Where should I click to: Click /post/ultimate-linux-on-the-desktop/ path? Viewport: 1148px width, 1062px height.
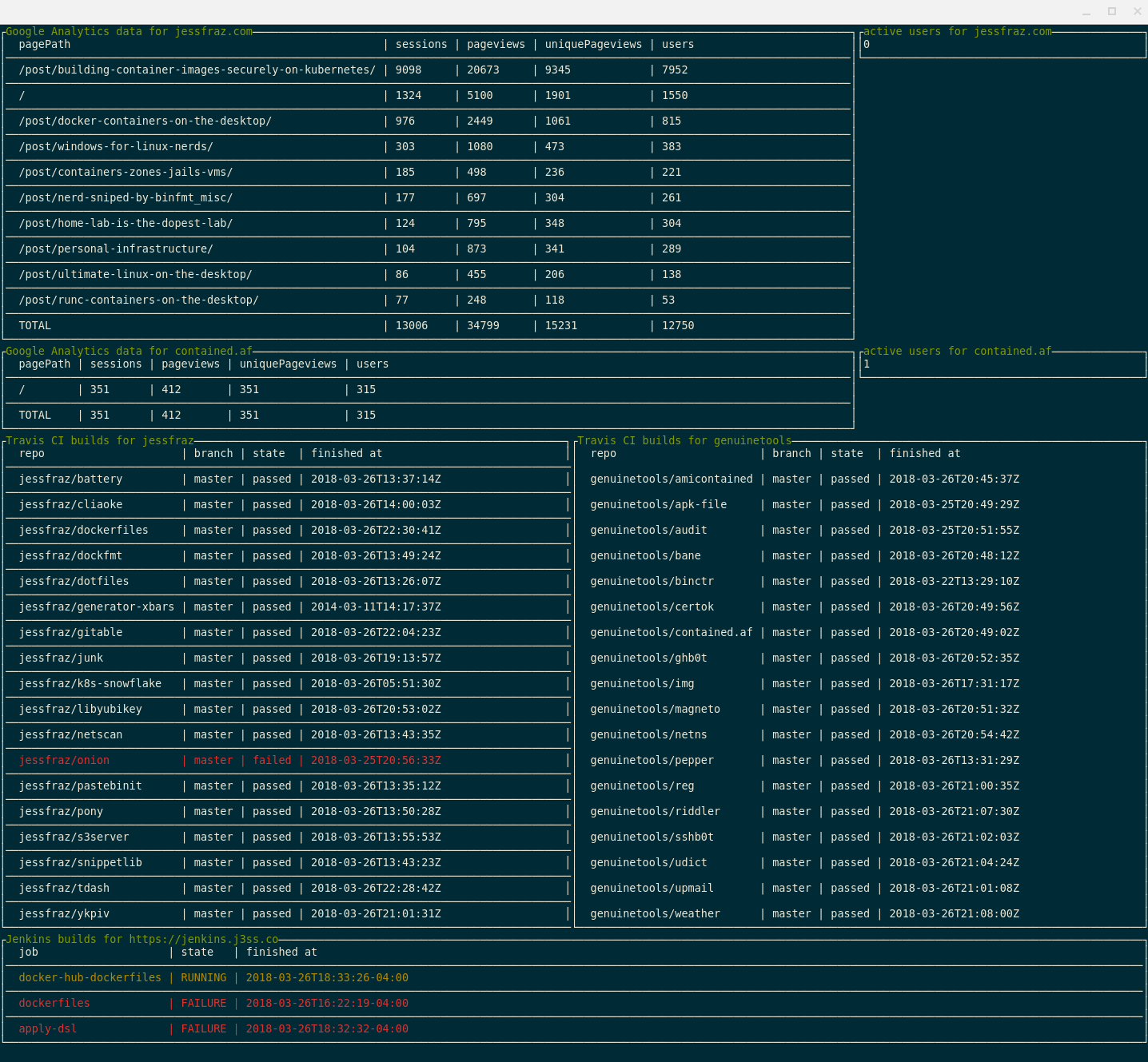[135, 275]
